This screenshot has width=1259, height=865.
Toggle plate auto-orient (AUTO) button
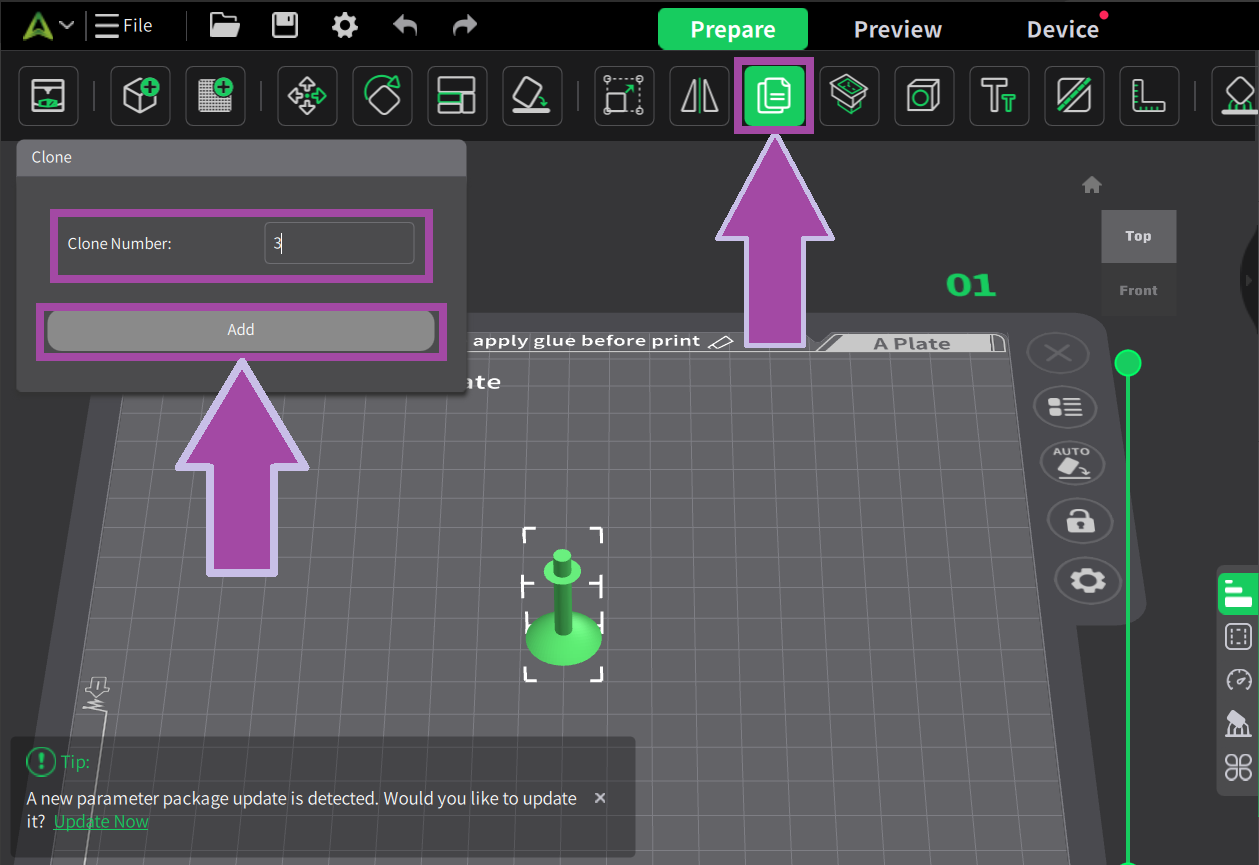tap(1071, 463)
